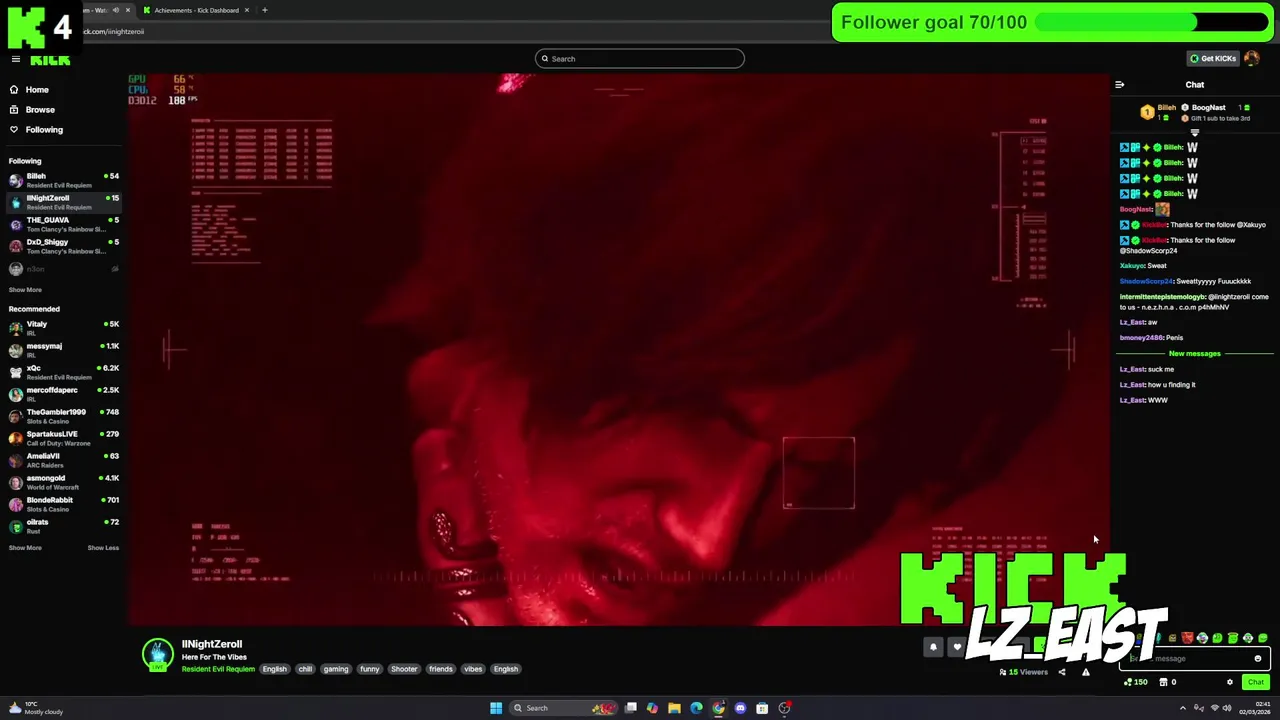Open recommended channel mercoffdaperc
The width and height of the screenshot is (1280, 720).
point(62,394)
